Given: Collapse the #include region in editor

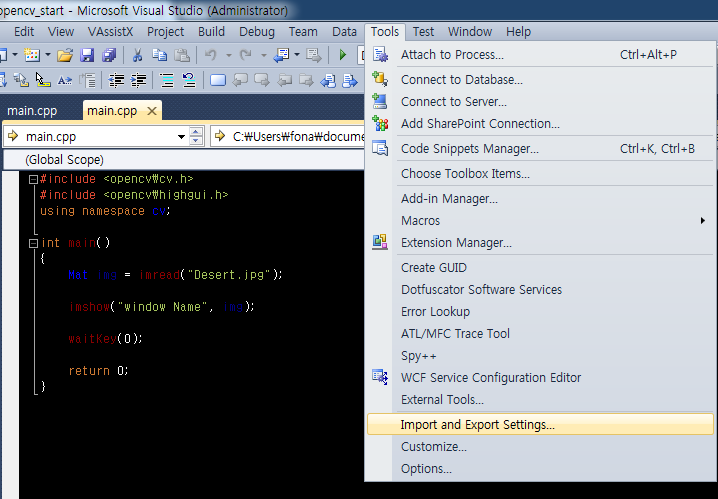Looking at the screenshot, I should point(33,179).
